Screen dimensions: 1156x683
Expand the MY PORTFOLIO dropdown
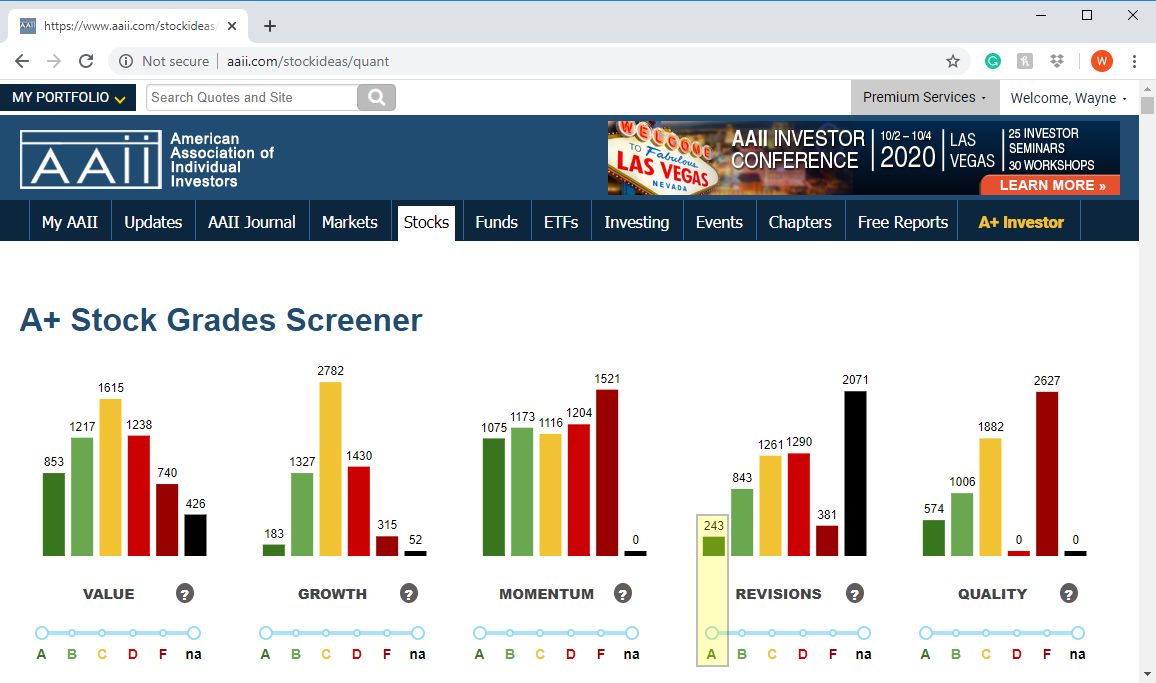(x=68, y=97)
